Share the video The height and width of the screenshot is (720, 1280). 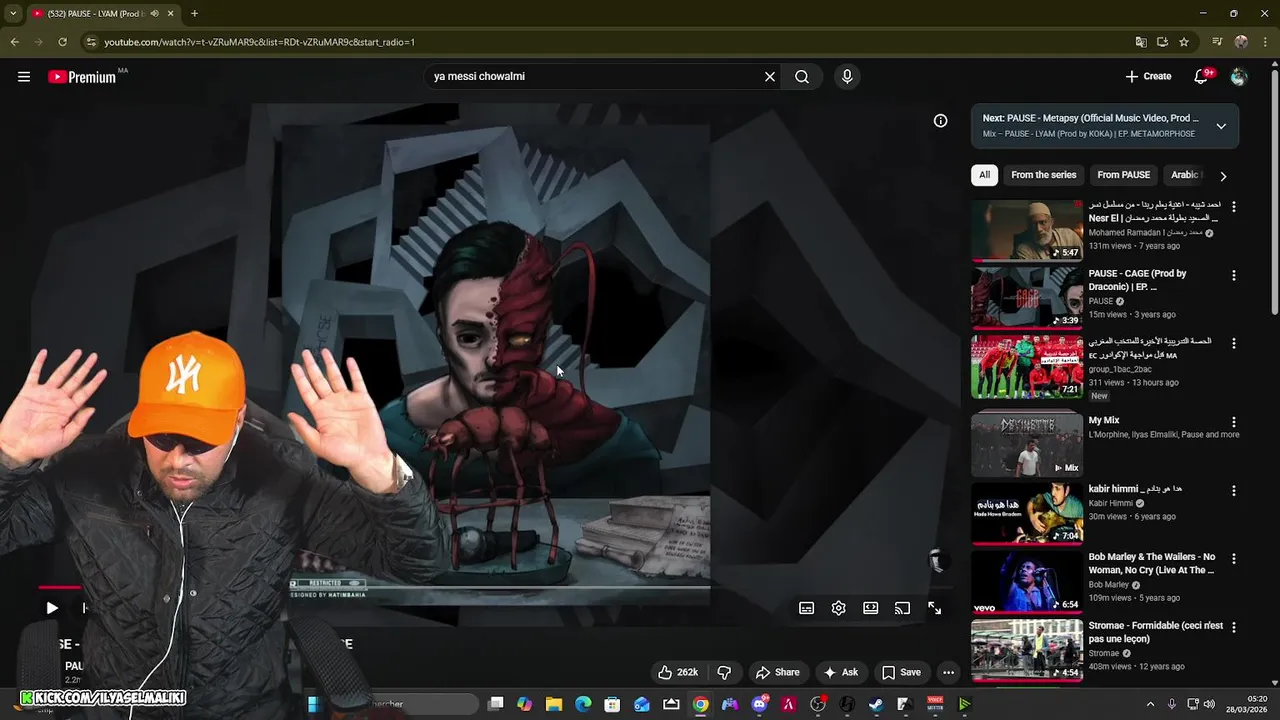pyautogui.click(x=778, y=672)
